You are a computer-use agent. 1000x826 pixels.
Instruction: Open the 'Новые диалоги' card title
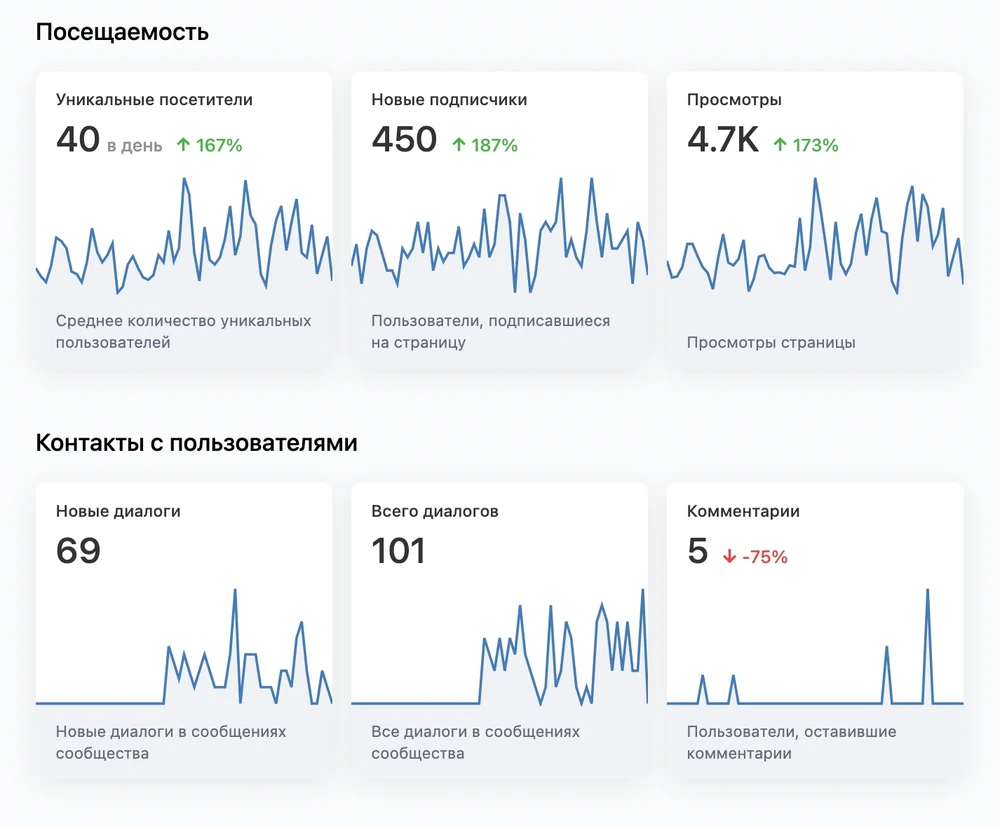coord(118,511)
